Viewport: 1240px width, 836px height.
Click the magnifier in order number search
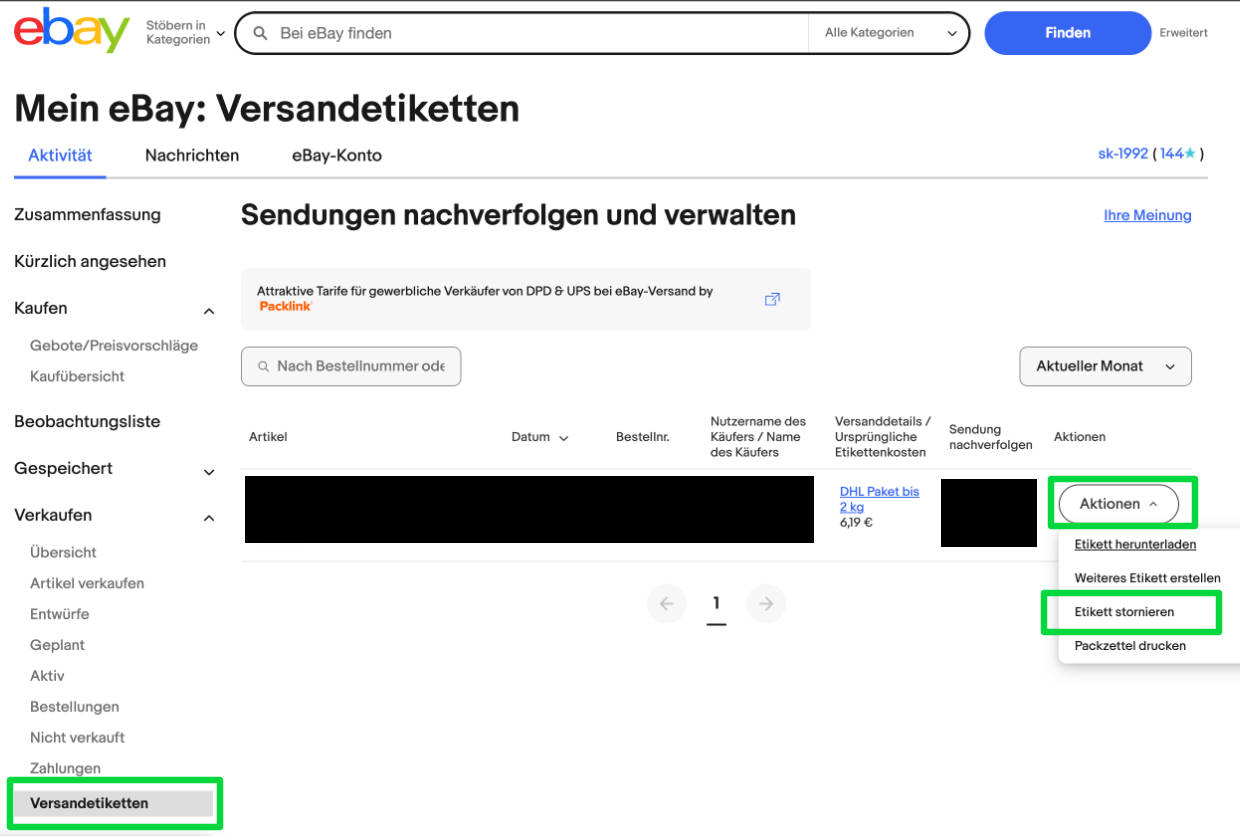pyautogui.click(x=264, y=367)
